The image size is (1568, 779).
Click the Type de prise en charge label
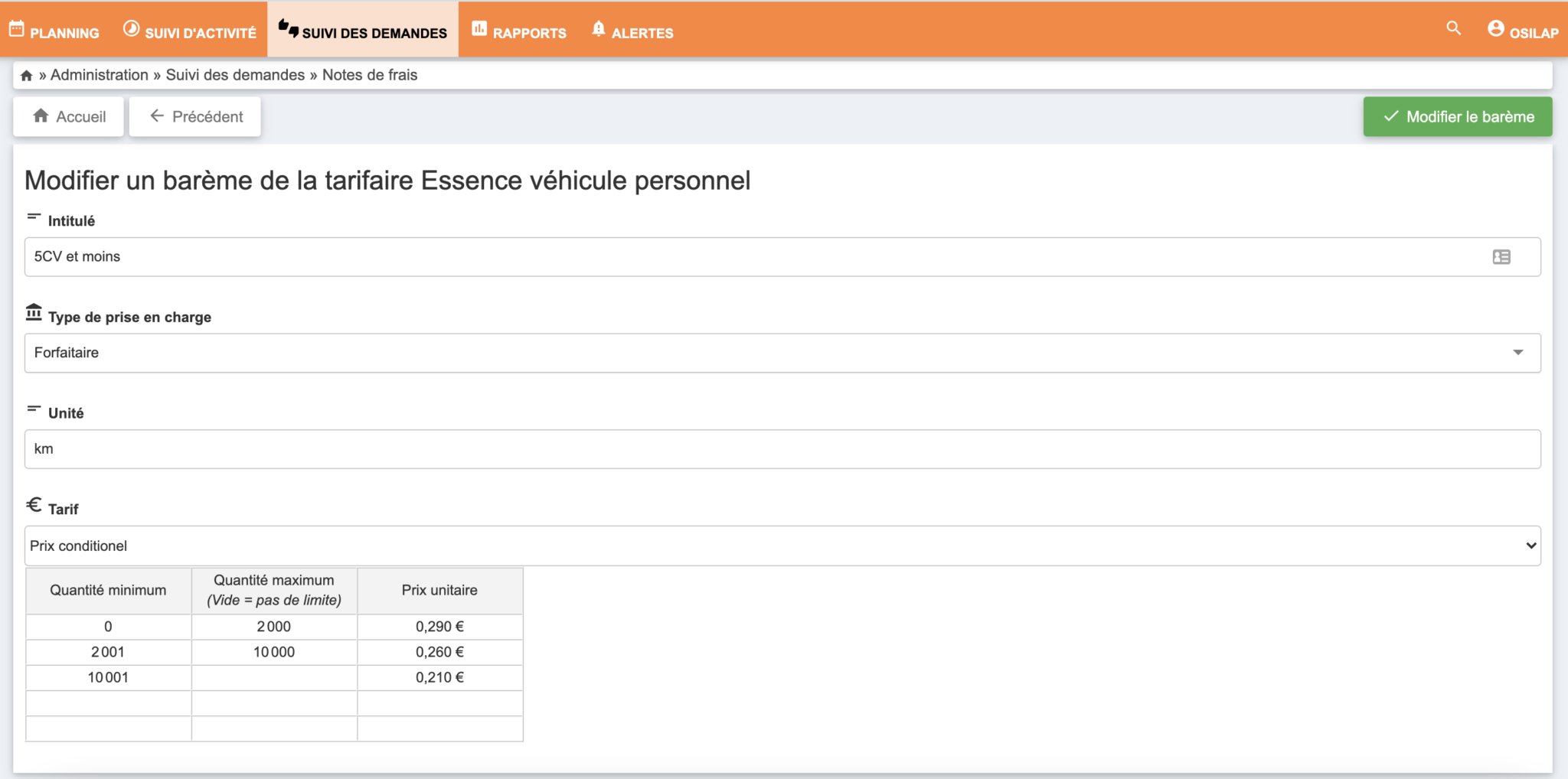(x=129, y=317)
